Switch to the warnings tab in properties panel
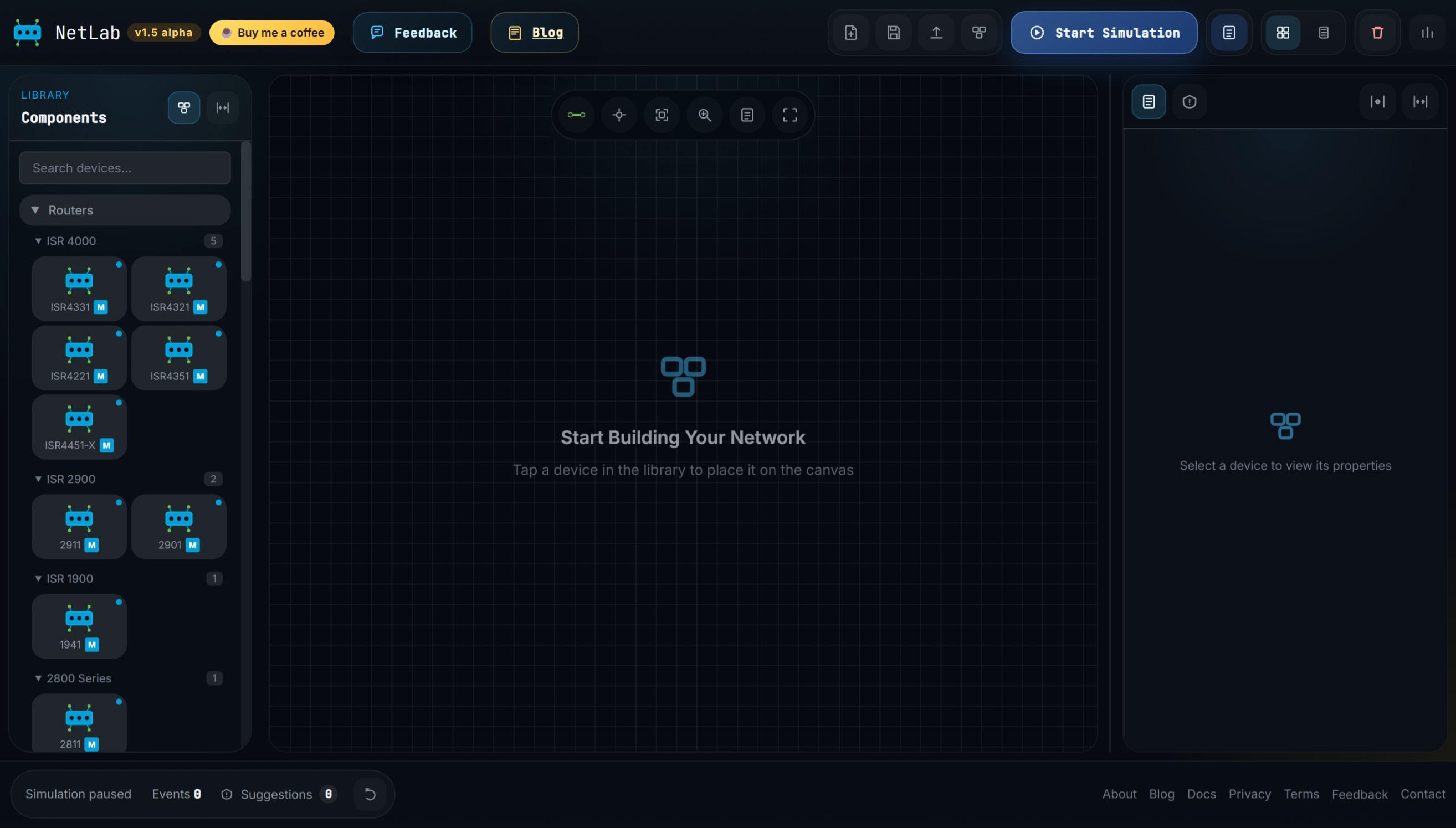Screen dimensions: 1456x828 [1190, 102]
